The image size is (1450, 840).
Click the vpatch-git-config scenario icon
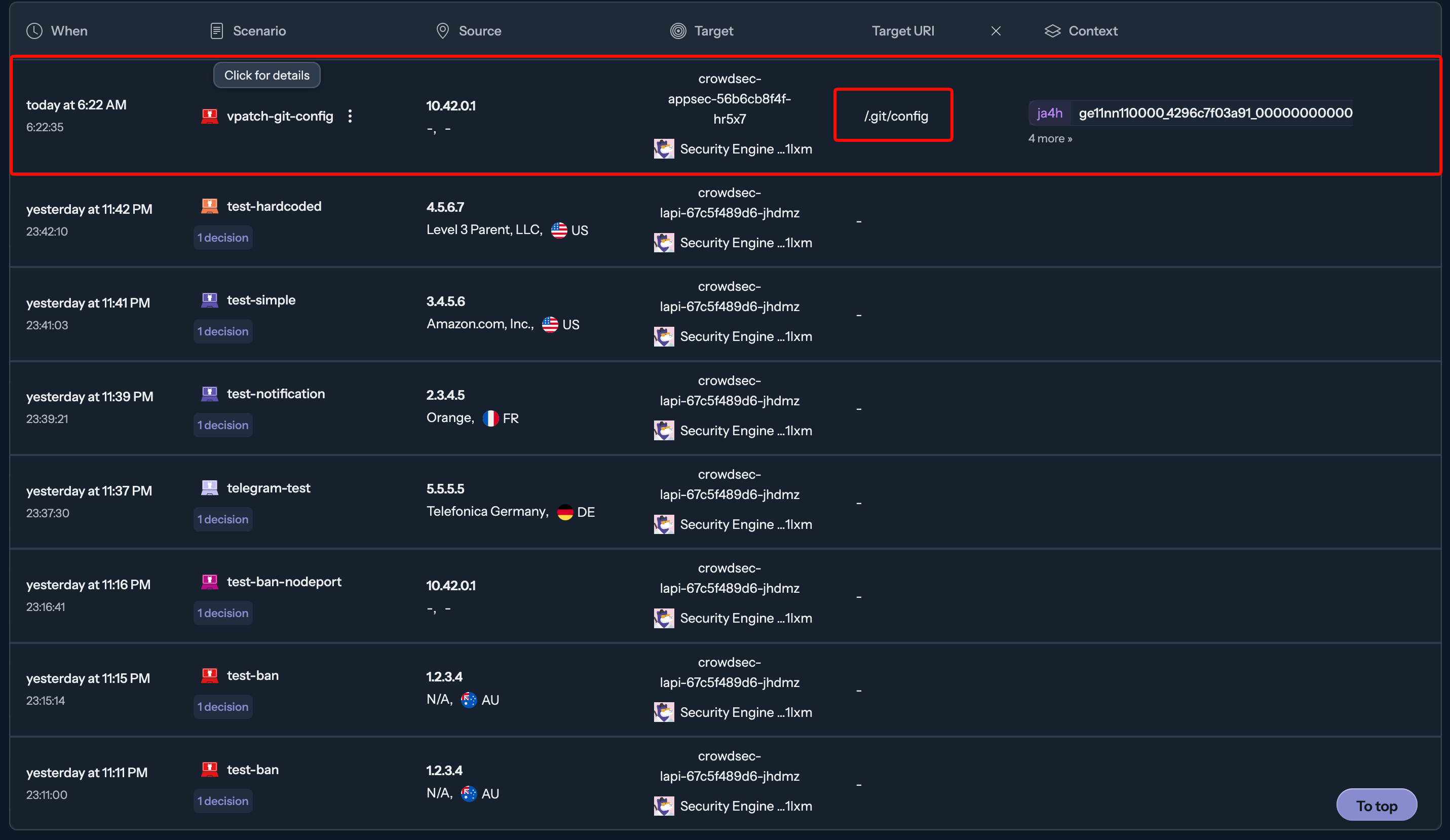coord(209,116)
